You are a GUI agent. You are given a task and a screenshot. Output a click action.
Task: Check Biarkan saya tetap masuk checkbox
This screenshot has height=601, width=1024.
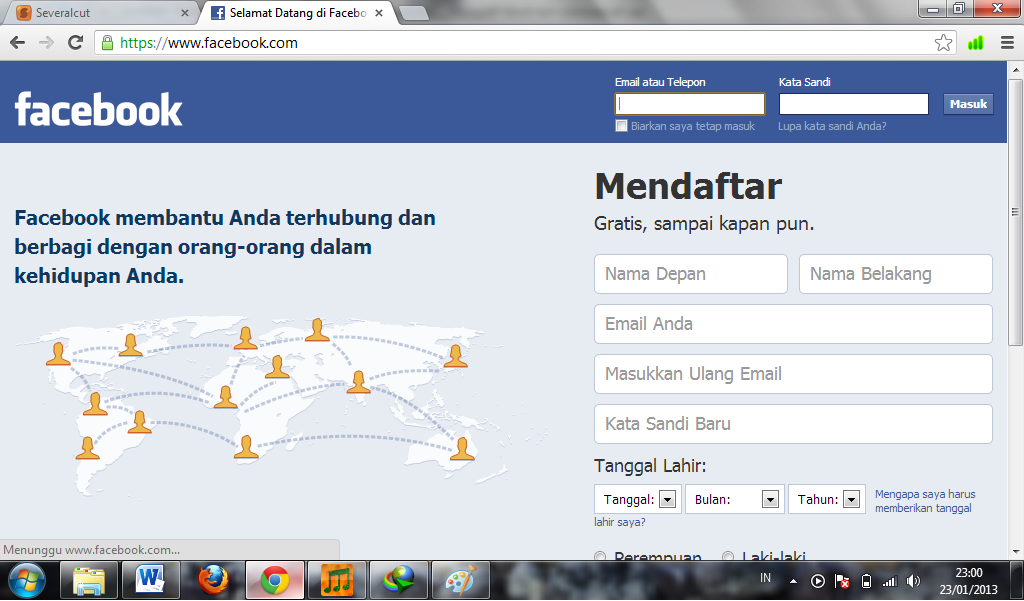[x=621, y=126]
